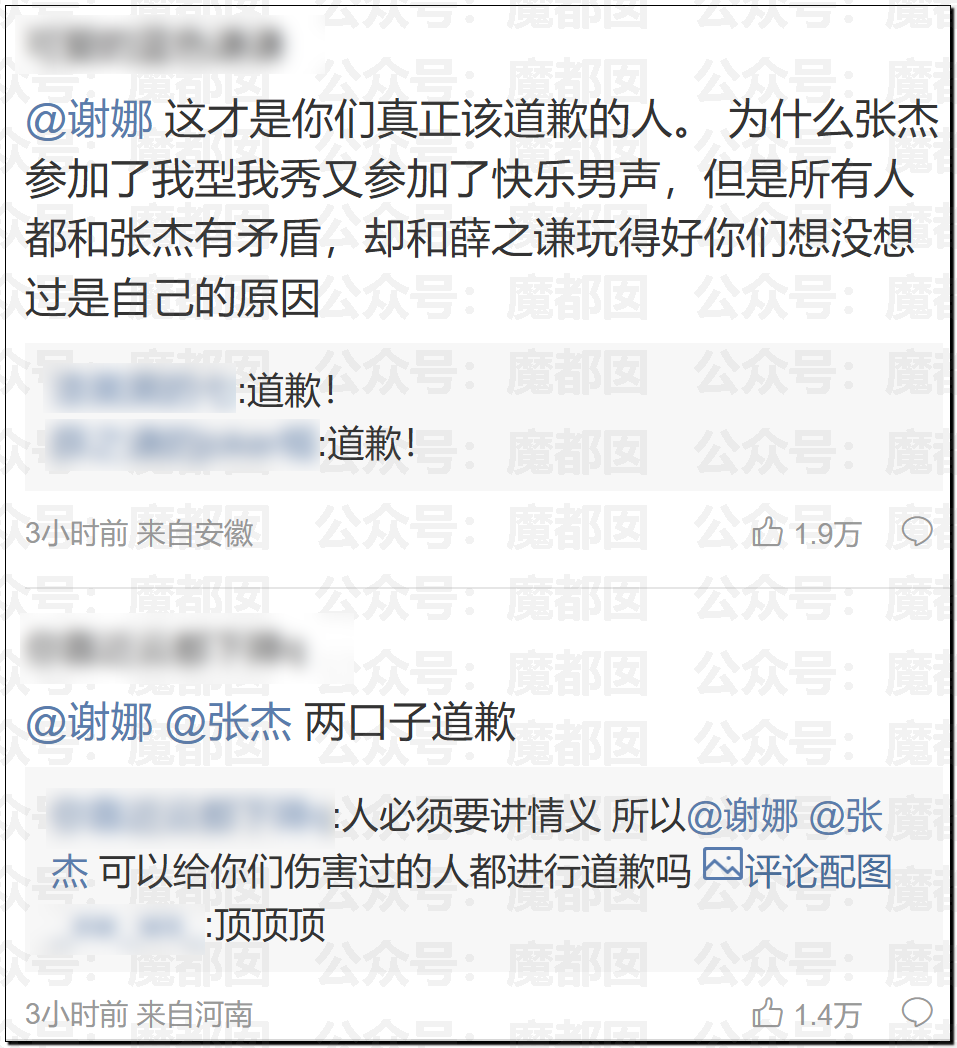The width and height of the screenshot is (957, 1048).
Task: Open blurred username of first commenter
Action: [x=153, y=43]
